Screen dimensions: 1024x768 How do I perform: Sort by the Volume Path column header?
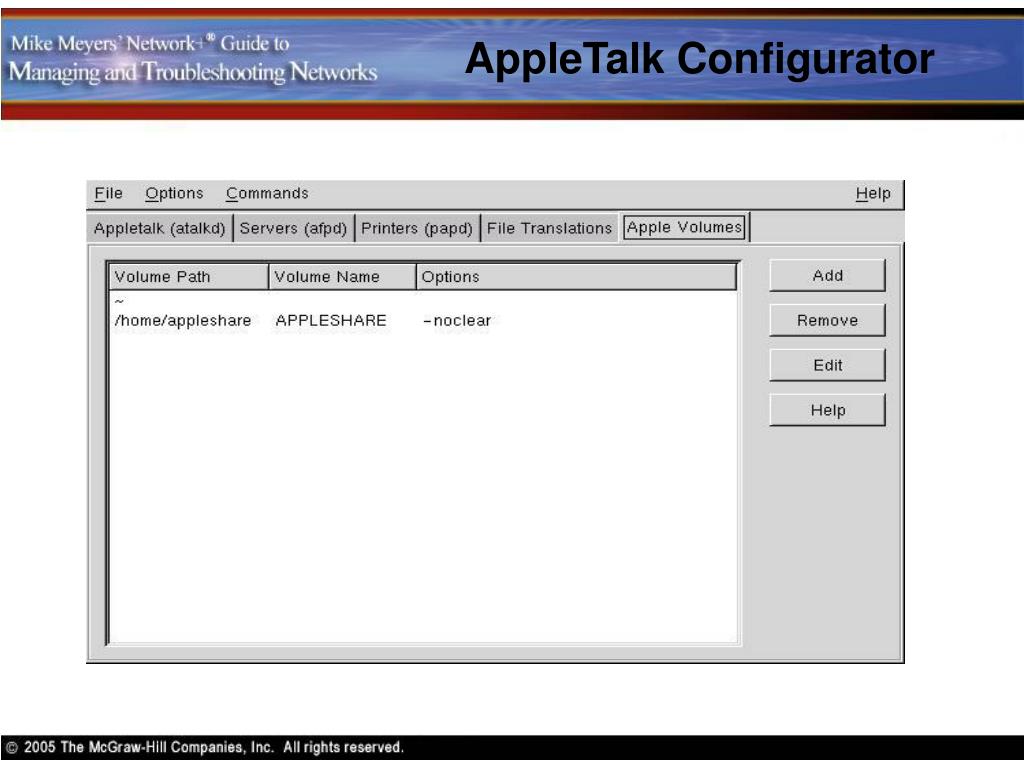(x=189, y=277)
